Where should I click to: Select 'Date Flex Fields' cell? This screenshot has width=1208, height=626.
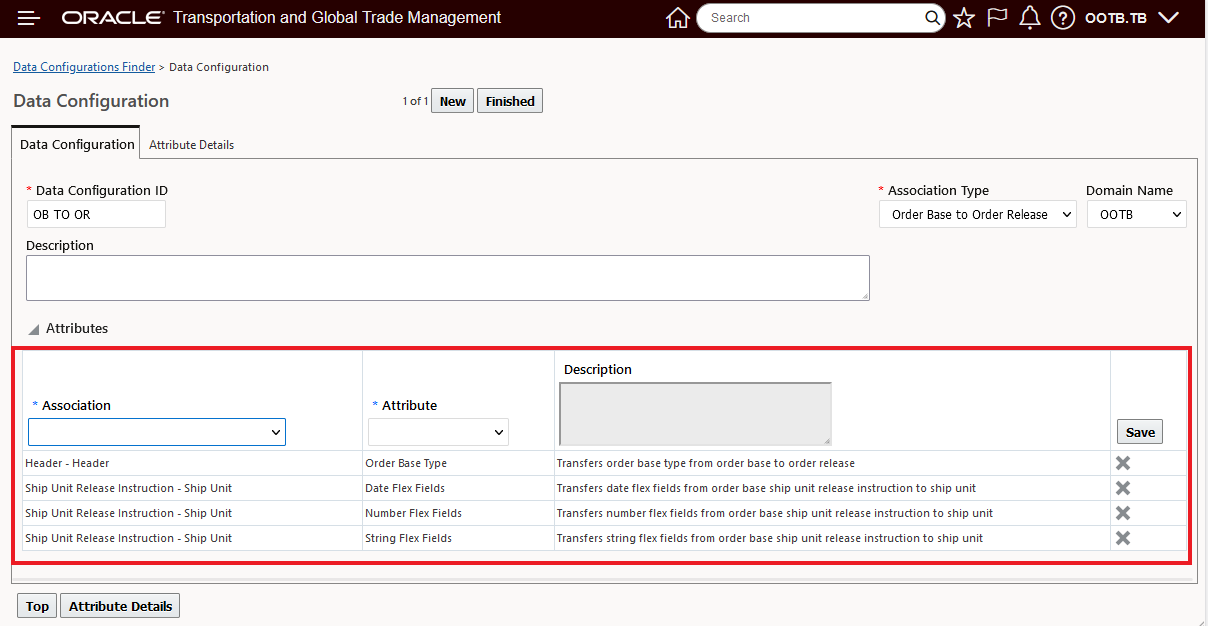point(458,488)
